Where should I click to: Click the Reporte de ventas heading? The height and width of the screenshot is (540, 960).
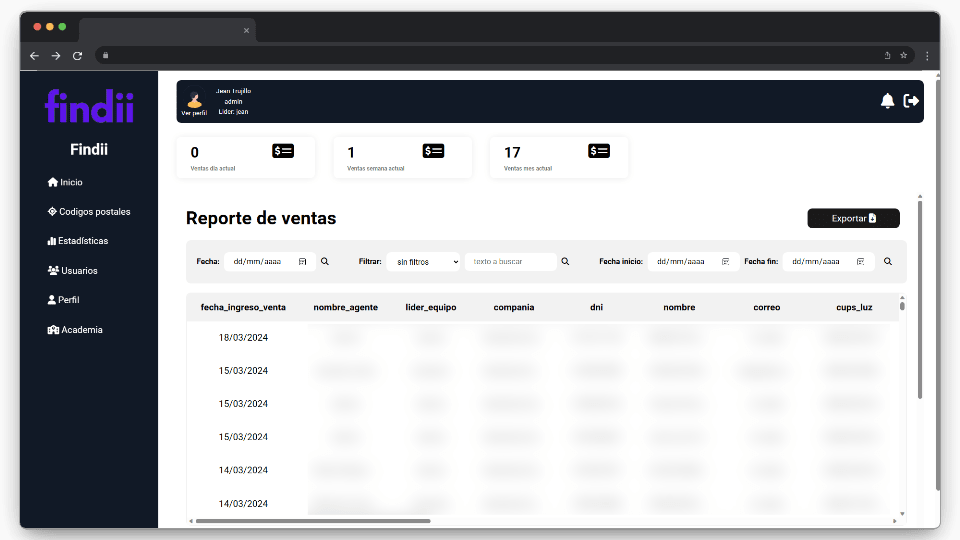261,218
